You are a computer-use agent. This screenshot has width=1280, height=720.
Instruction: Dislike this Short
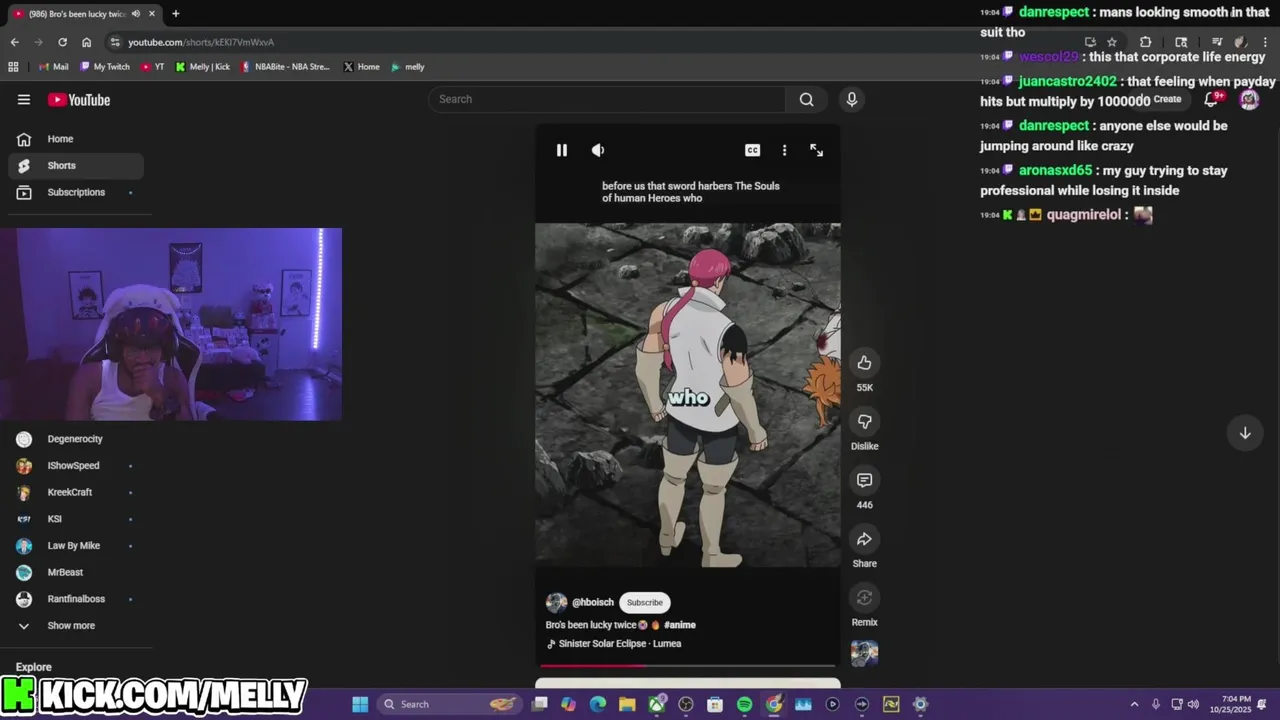click(x=865, y=422)
